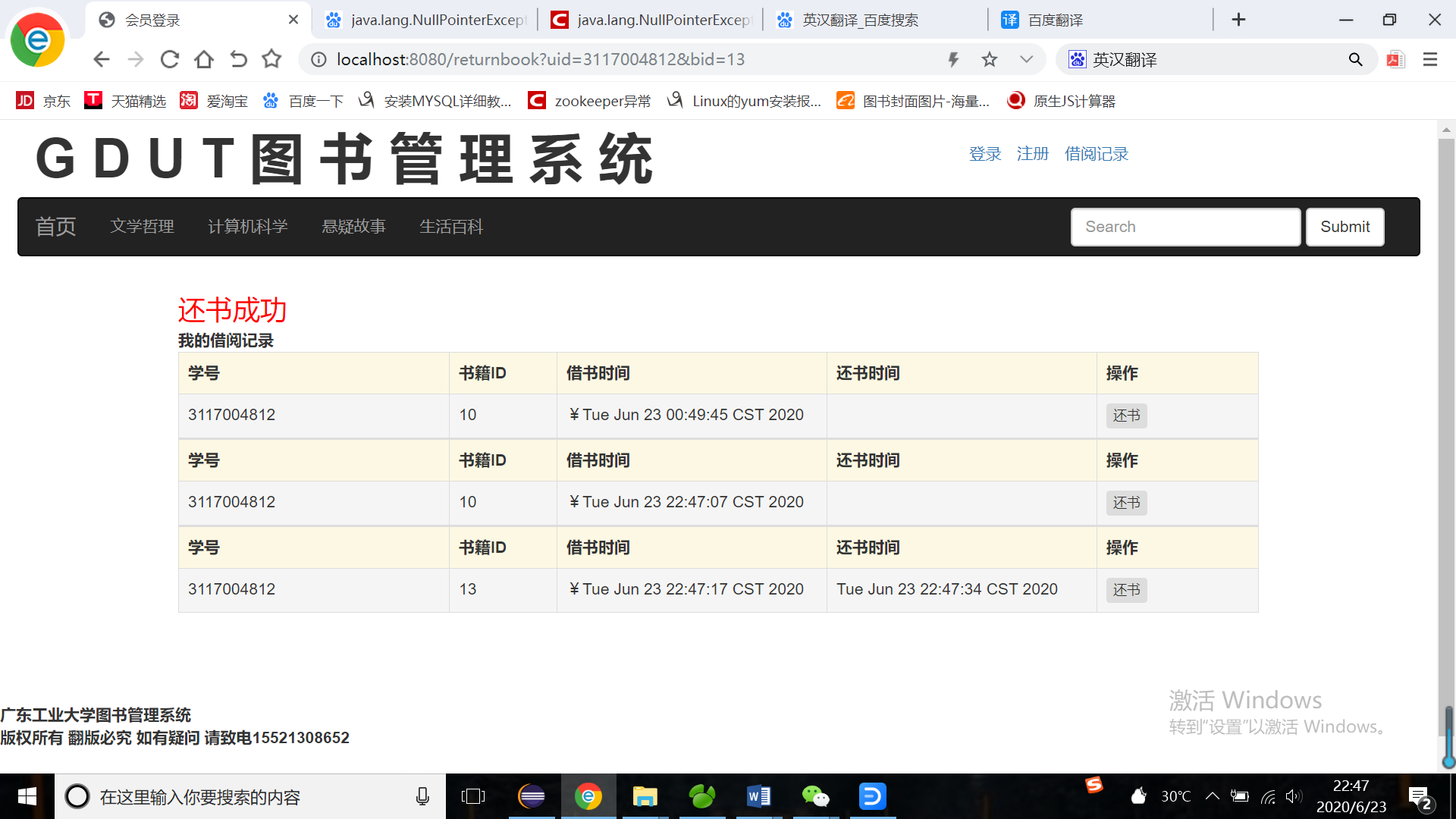The height and width of the screenshot is (819, 1456).
Task: Click the Submit search button
Action: click(x=1345, y=227)
